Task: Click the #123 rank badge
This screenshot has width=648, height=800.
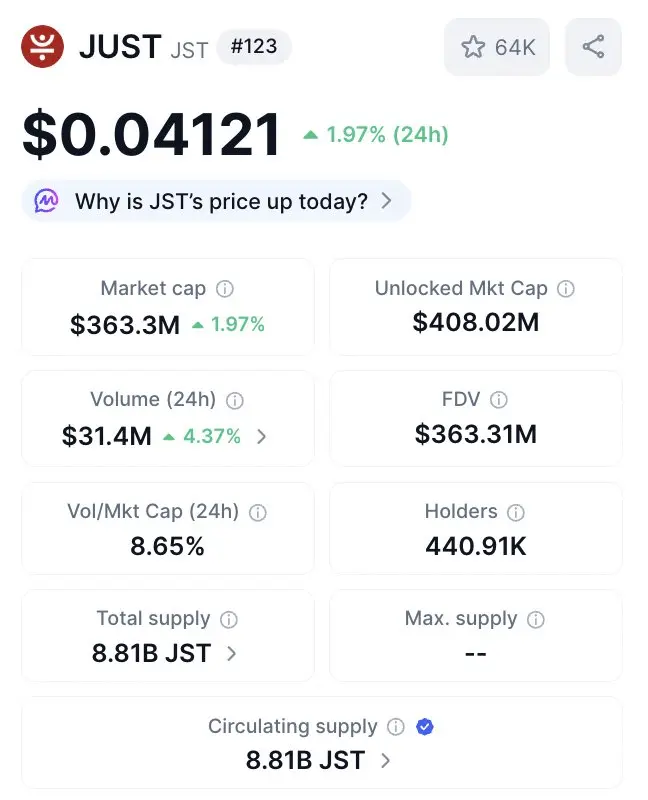Action: click(254, 46)
